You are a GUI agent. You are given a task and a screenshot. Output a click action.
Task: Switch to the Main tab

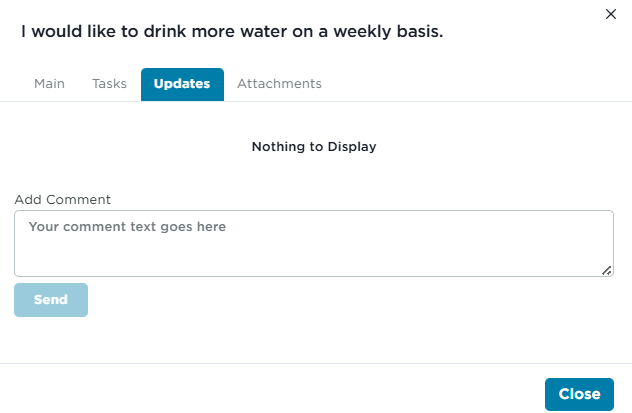click(x=49, y=84)
